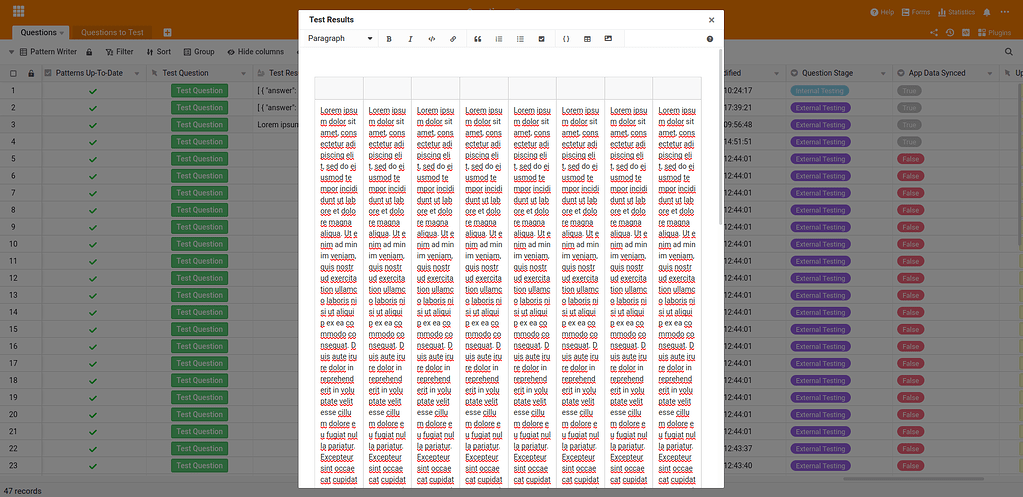Screen dimensions: 1023x497
Task: Open Test Question column dropdown arrow
Action: pyautogui.click(x=243, y=74)
